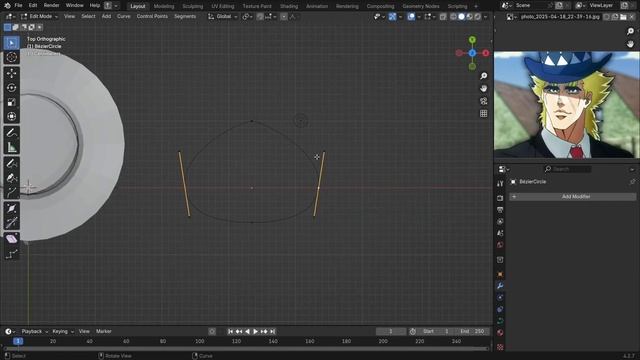640x360 pixels.
Task: Jump to the timeline end frame
Action: [x=272, y=331]
